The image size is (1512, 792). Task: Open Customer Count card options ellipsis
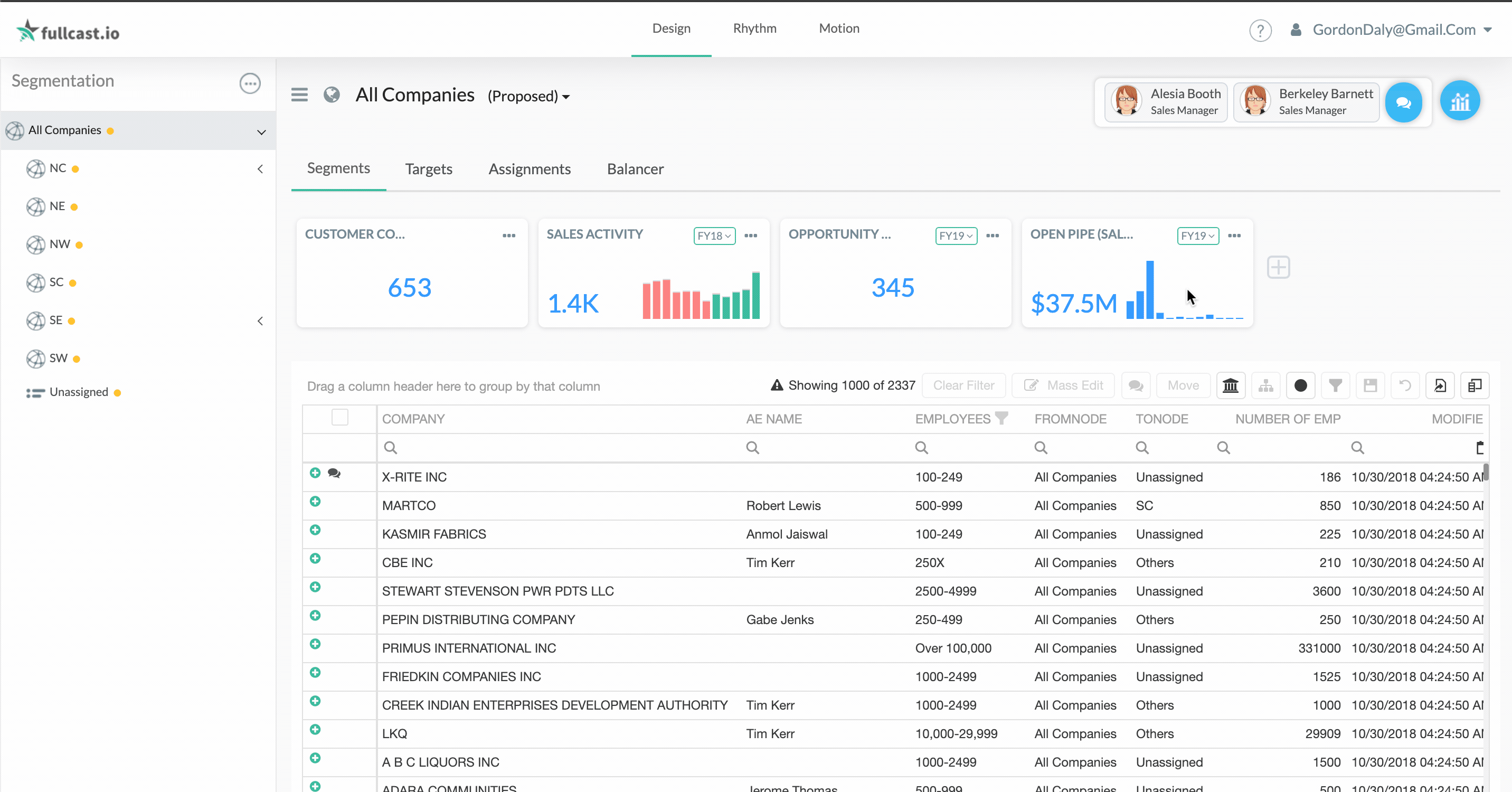[x=509, y=235]
